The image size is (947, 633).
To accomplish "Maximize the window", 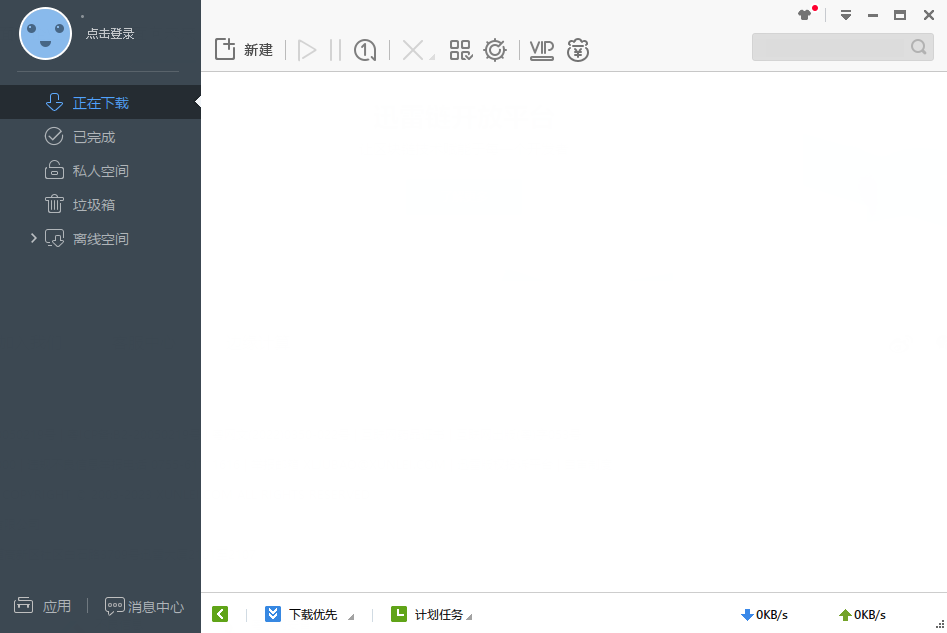I will 900,15.
